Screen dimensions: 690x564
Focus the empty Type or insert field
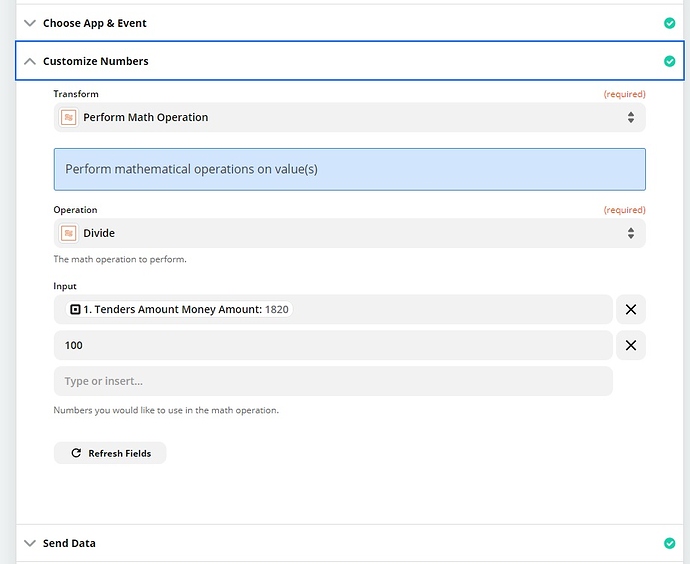click(332, 381)
